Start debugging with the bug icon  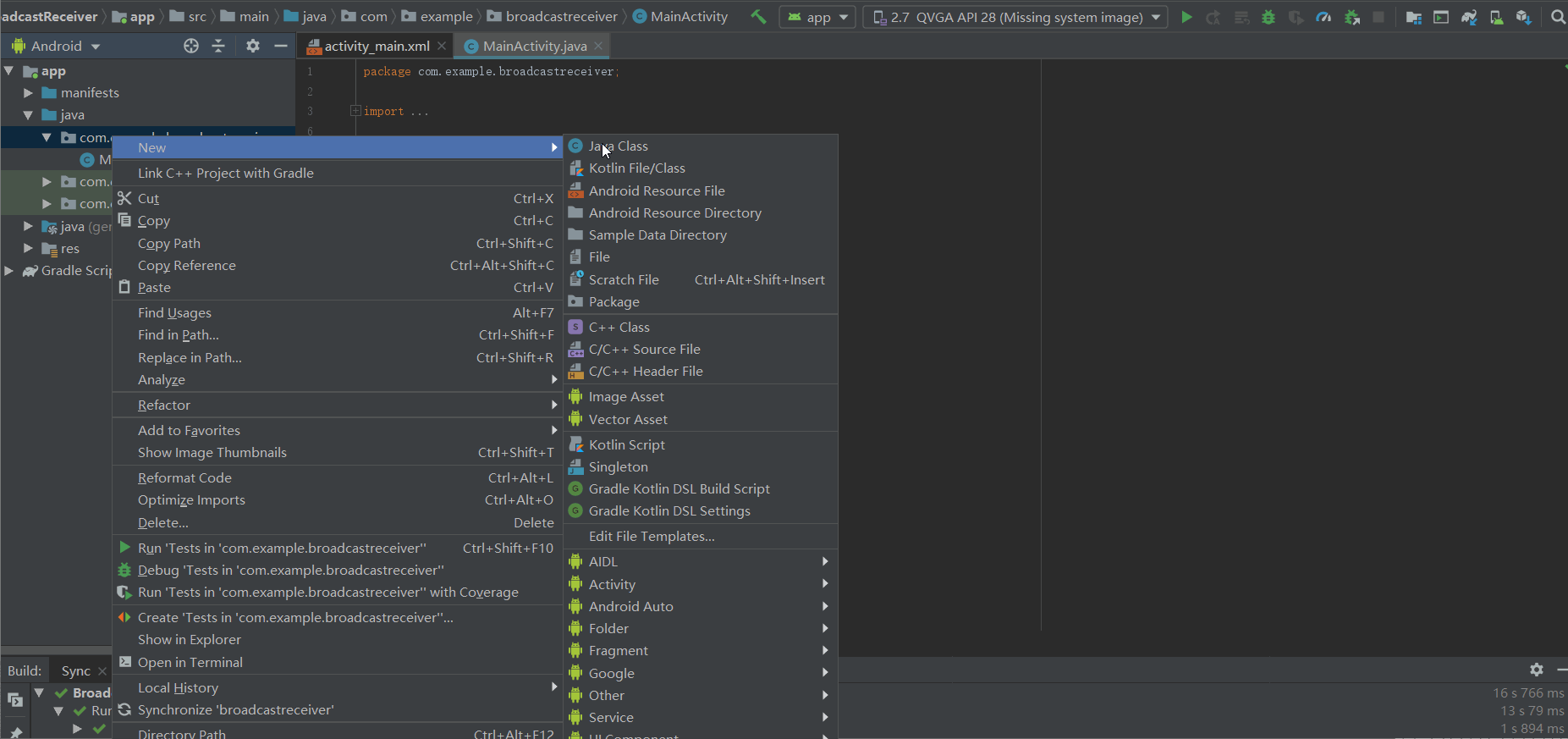click(x=1268, y=16)
